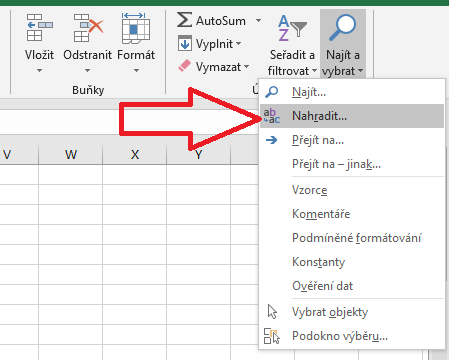This screenshot has width=449, height=360.
Task: Click the Formát text label
Action: coord(136,55)
